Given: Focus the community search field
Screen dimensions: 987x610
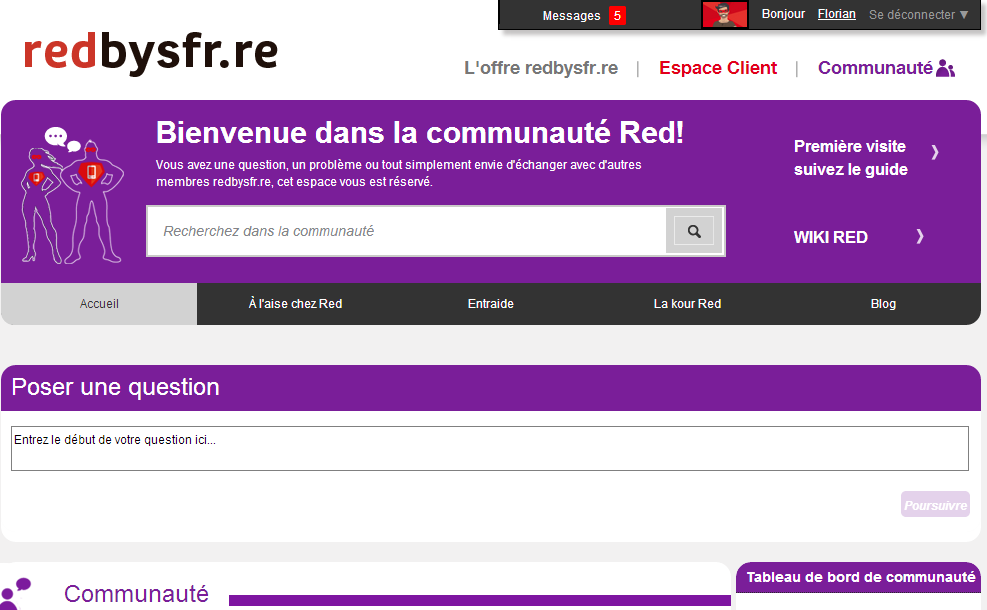Looking at the screenshot, I should pos(407,231).
